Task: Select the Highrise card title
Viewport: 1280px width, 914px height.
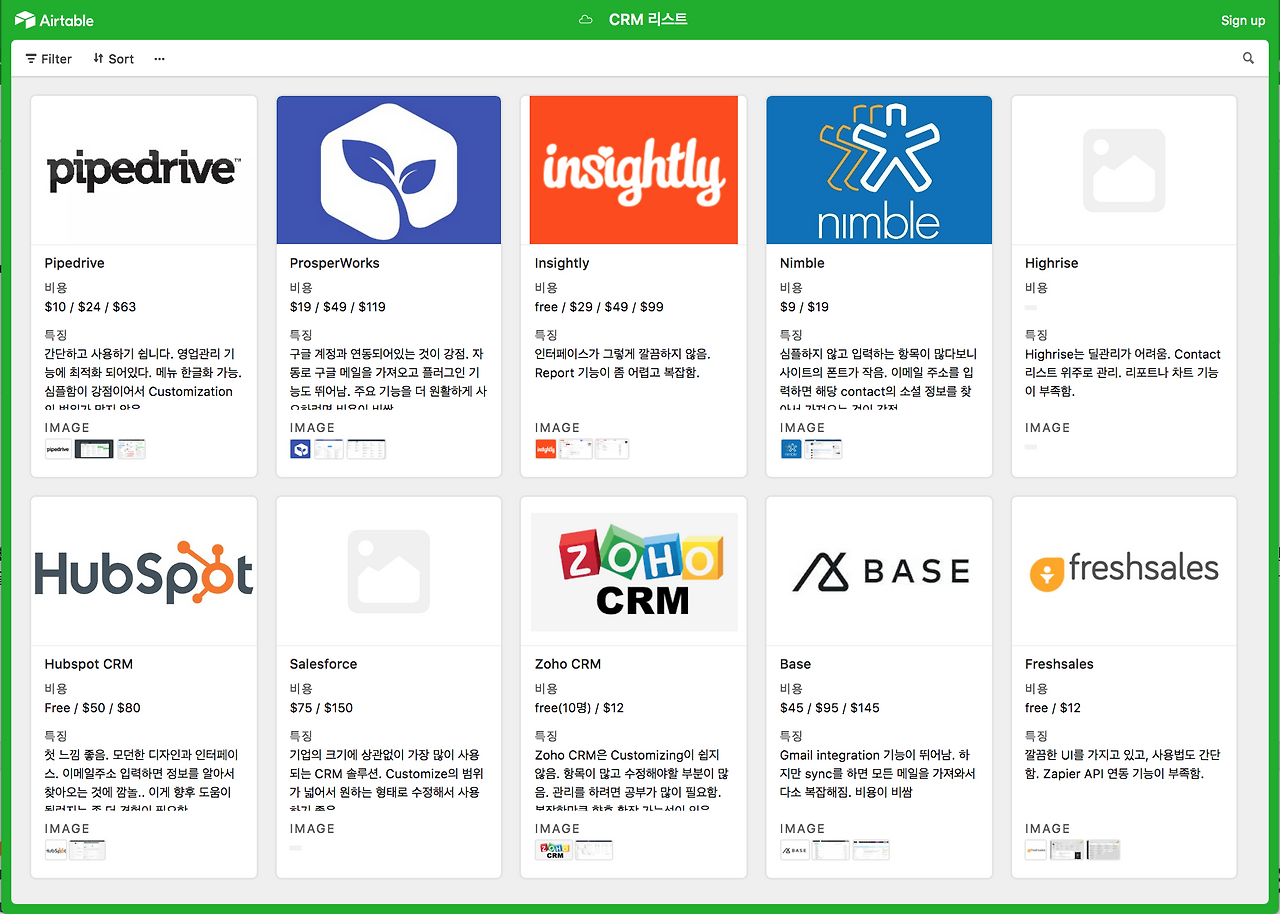Action: click(x=1052, y=263)
